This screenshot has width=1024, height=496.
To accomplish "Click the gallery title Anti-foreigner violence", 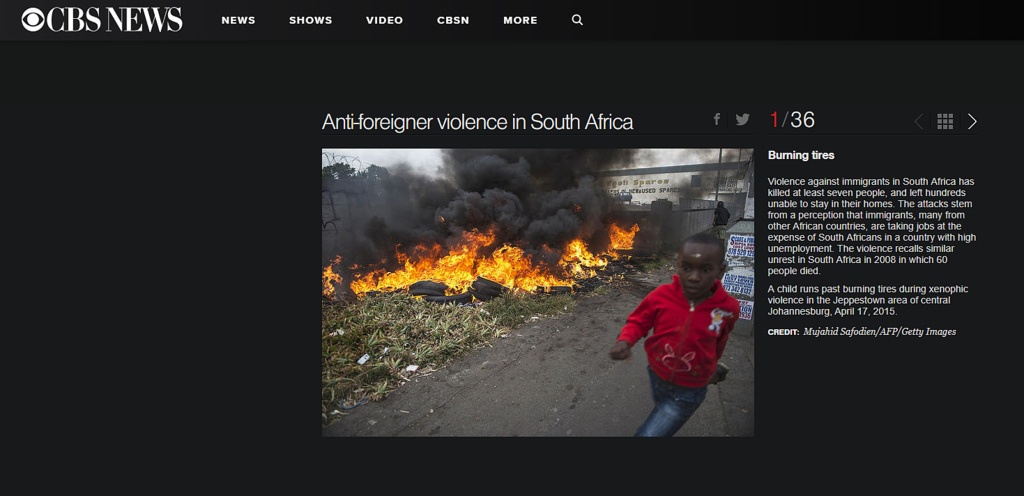I will tap(477, 122).
